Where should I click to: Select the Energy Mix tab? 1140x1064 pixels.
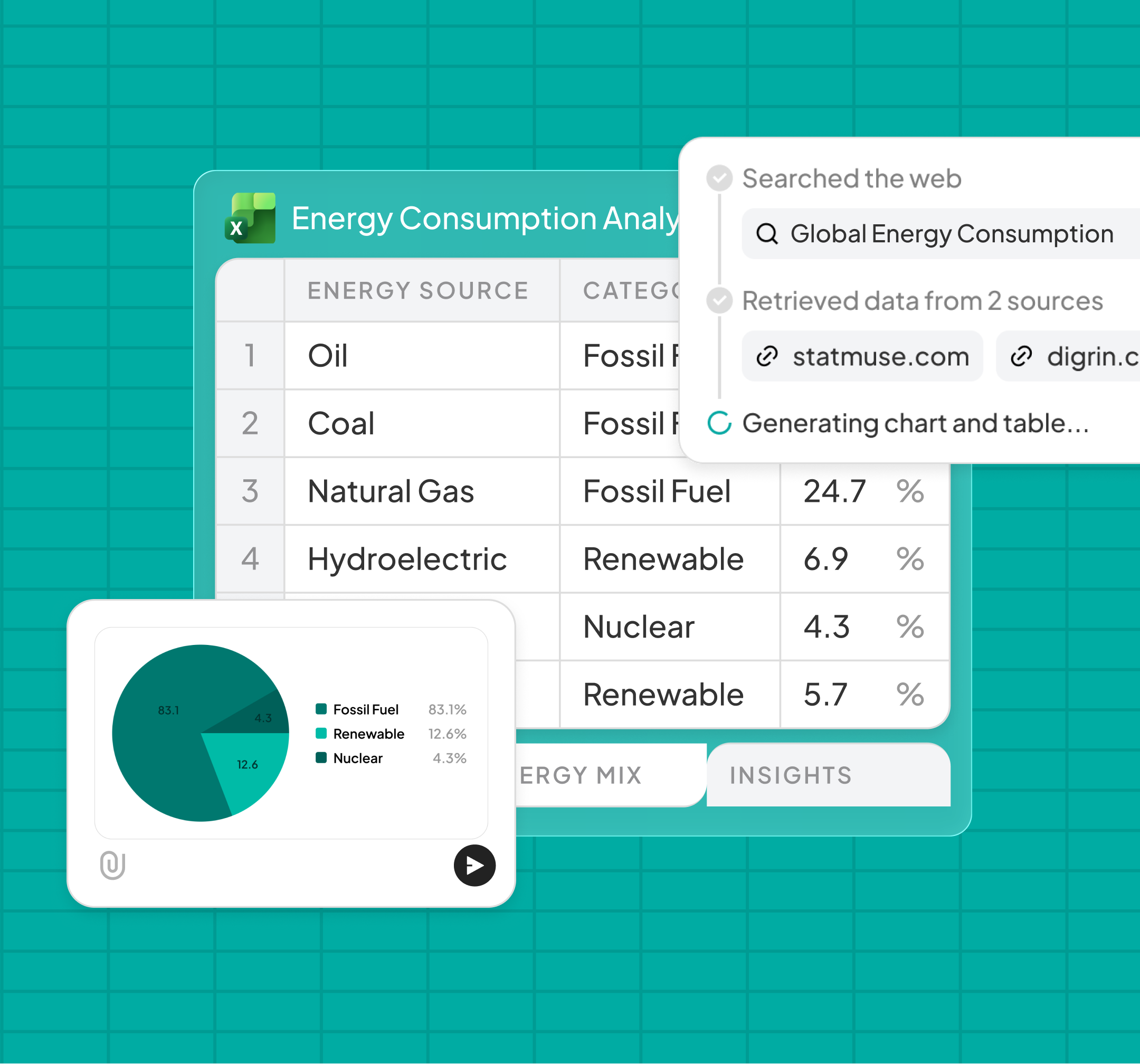[581, 775]
